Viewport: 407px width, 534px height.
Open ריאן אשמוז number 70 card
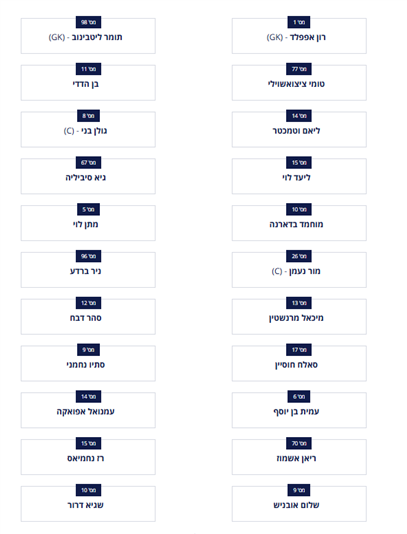(299, 457)
